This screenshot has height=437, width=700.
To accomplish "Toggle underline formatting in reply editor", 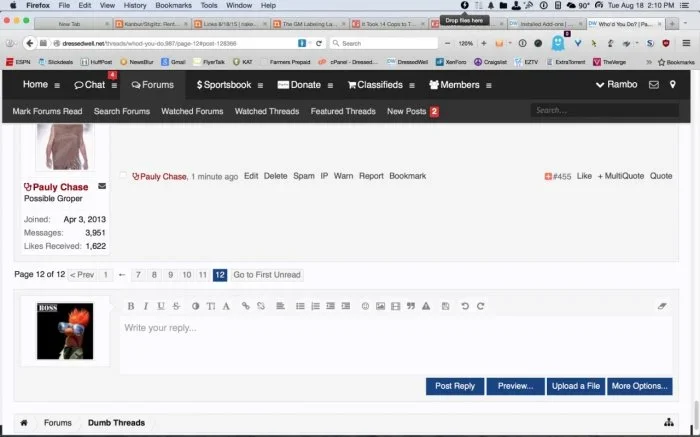I will 161,306.
